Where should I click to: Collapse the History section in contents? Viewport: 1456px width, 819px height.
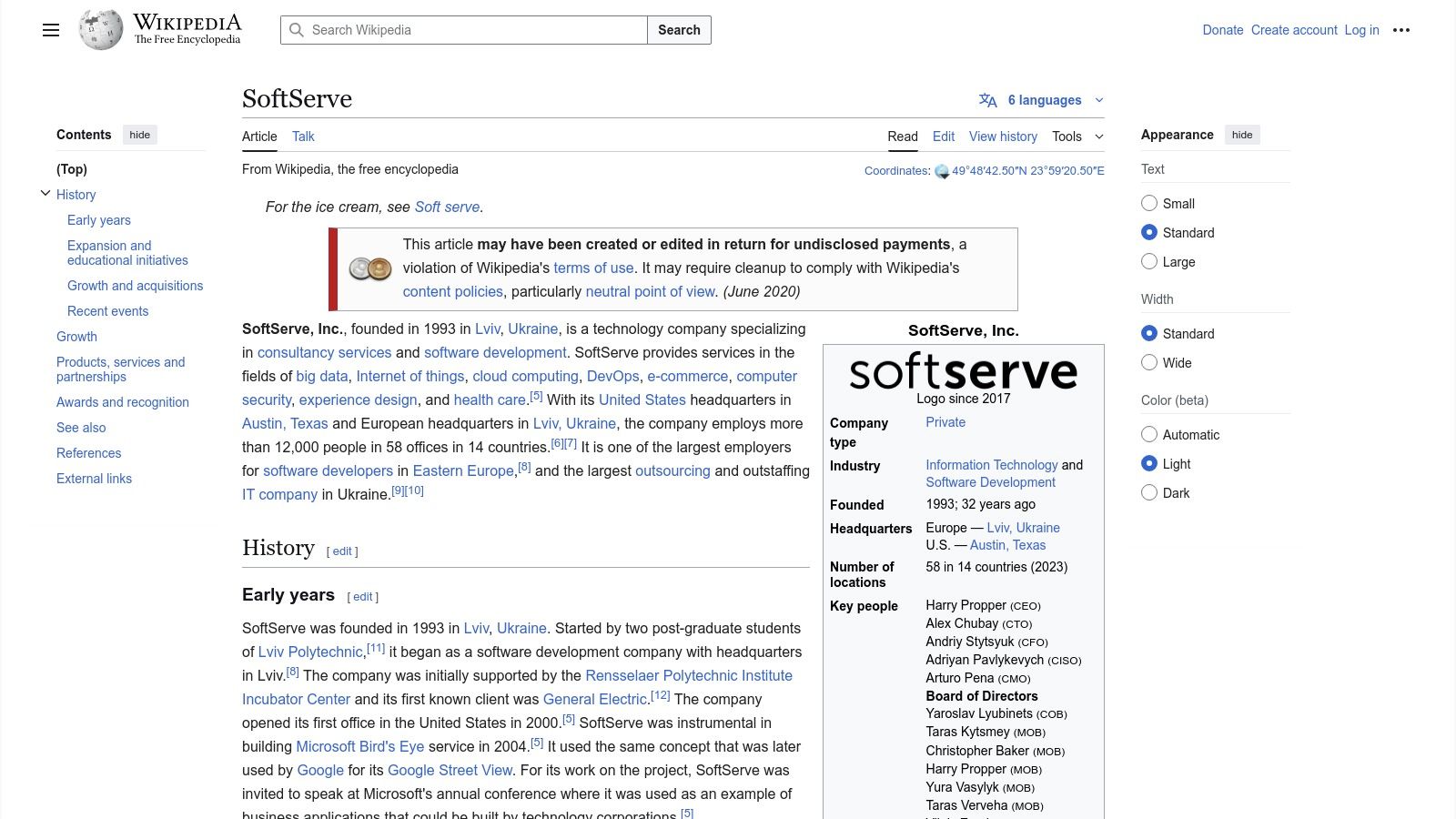45,194
